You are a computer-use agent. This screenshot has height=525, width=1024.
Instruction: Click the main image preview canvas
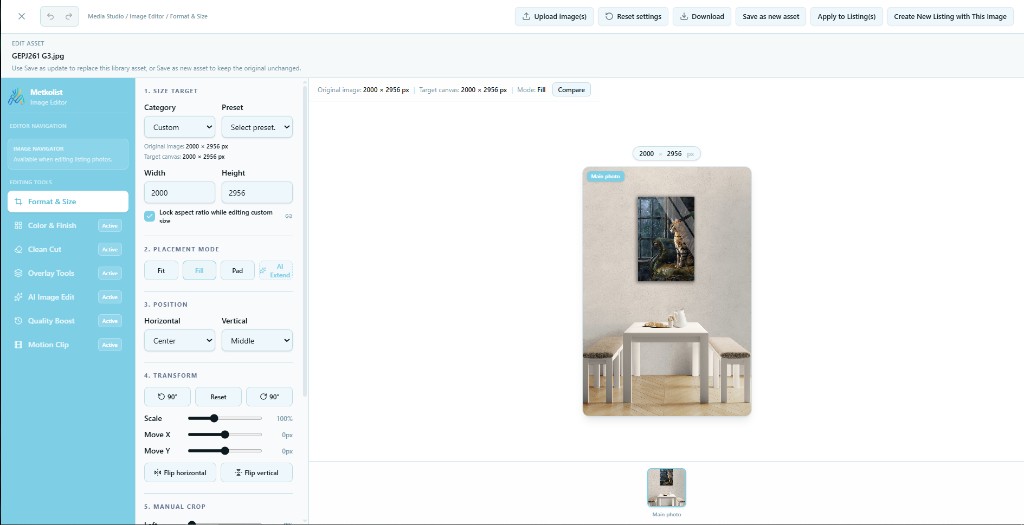(x=667, y=291)
